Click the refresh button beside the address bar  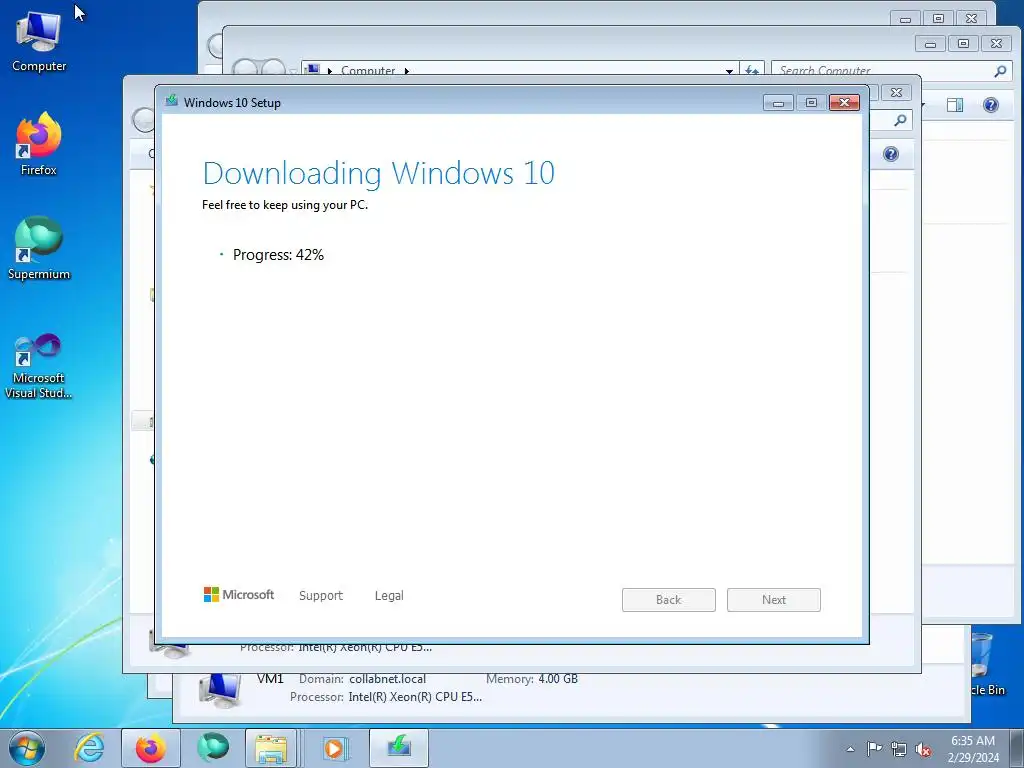(752, 70)
